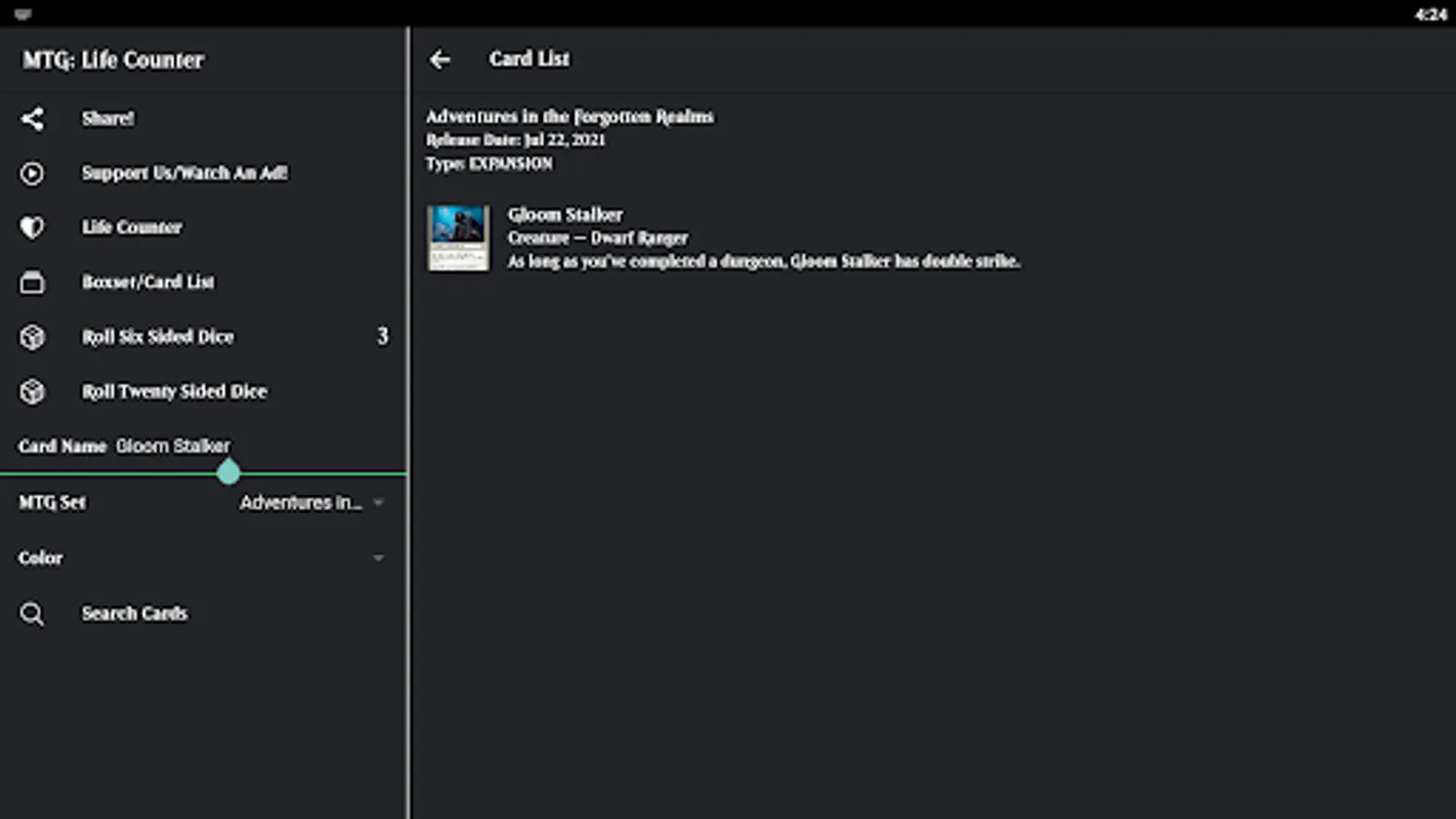Click the MTG Set dropdown arrow
The height and width of the screenshot is (819, 1456).
click(x=379, y=502)
